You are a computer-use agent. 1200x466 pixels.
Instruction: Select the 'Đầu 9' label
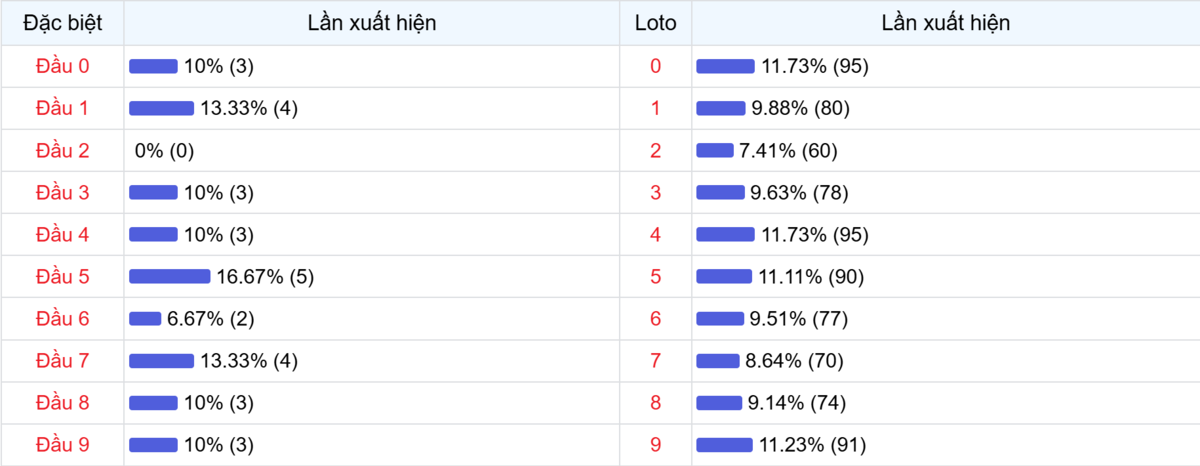click(x=62, y=444)
